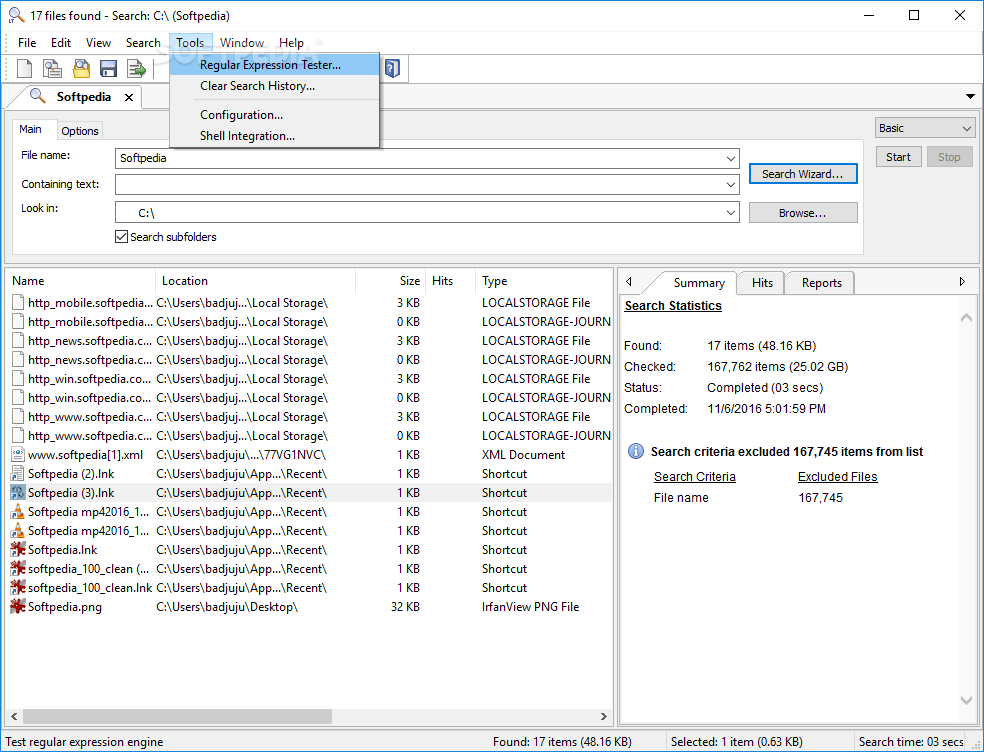Sort by the Type column header
The height and width of the screenshot is (752, 984).
[543, 281]
